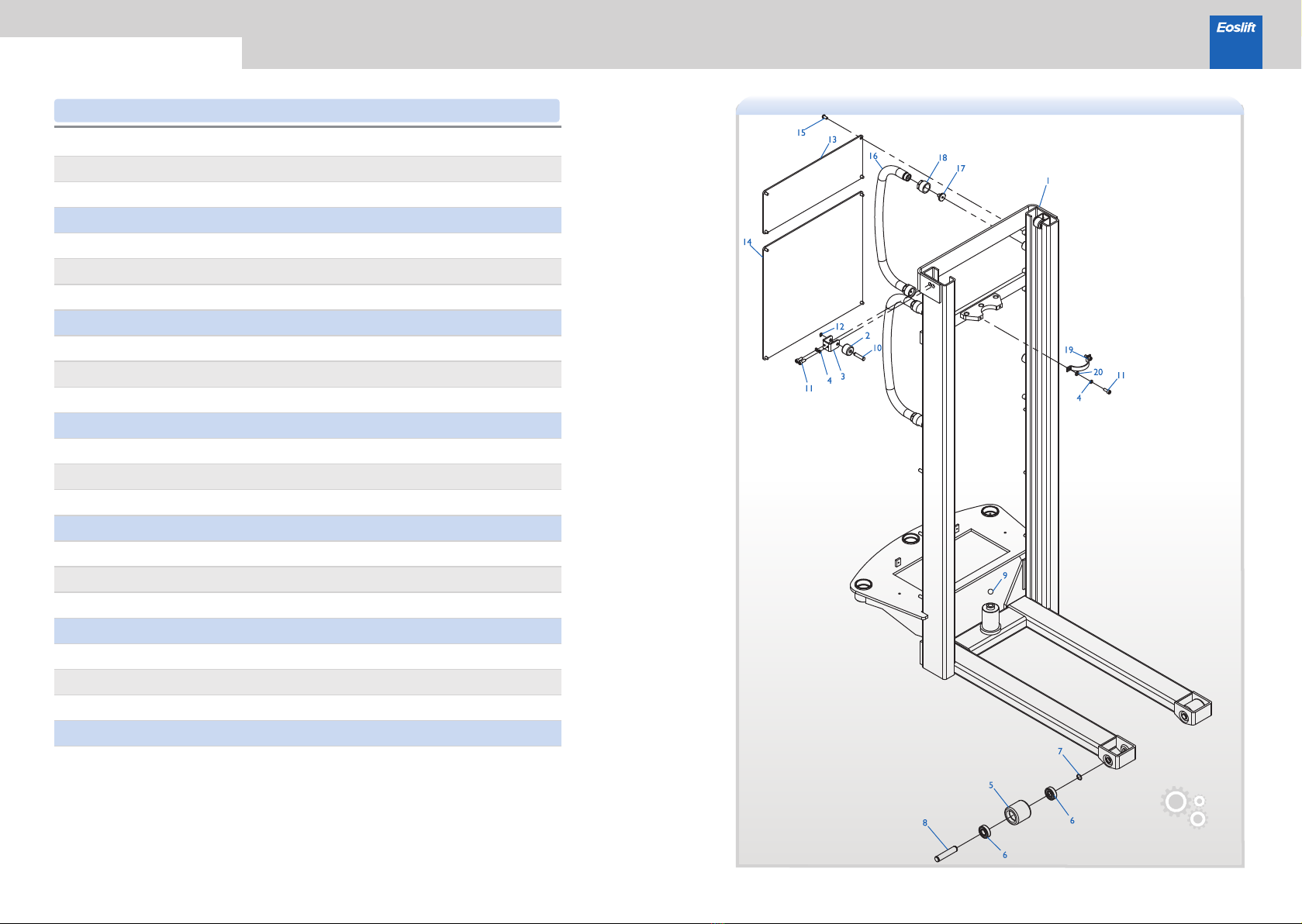Select callout number 5 above the roller

[991, 785]
